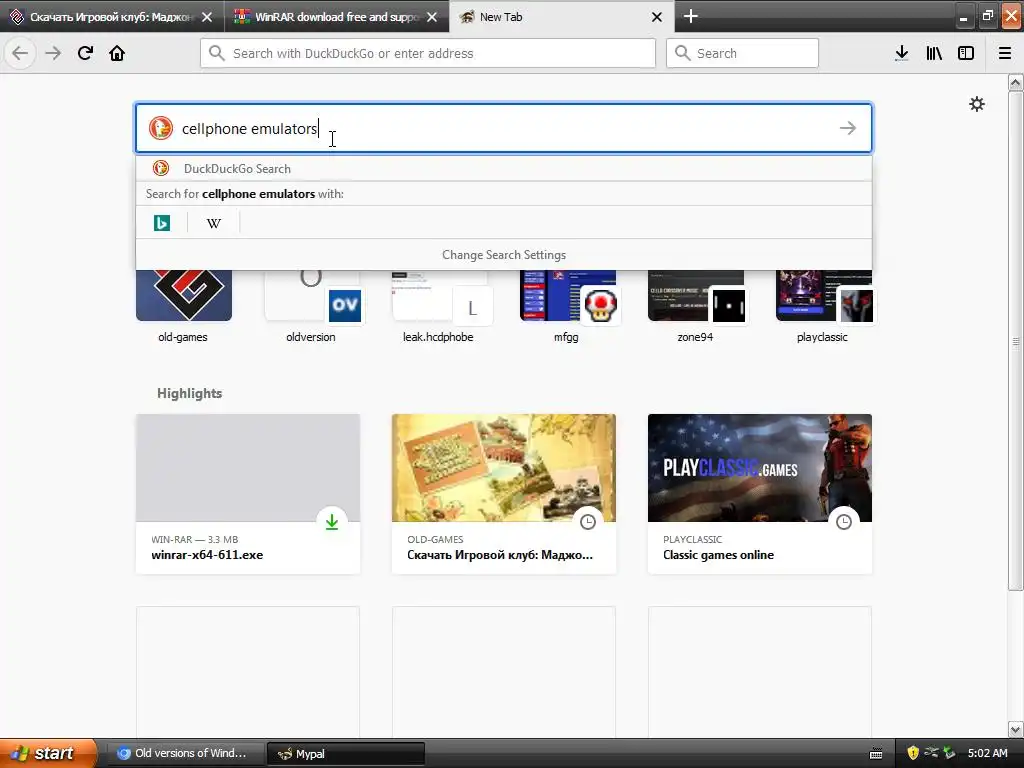Close the Скачать Игровой клуб tab
This screenshot has height=768, width=1024.
coord(207,17)
